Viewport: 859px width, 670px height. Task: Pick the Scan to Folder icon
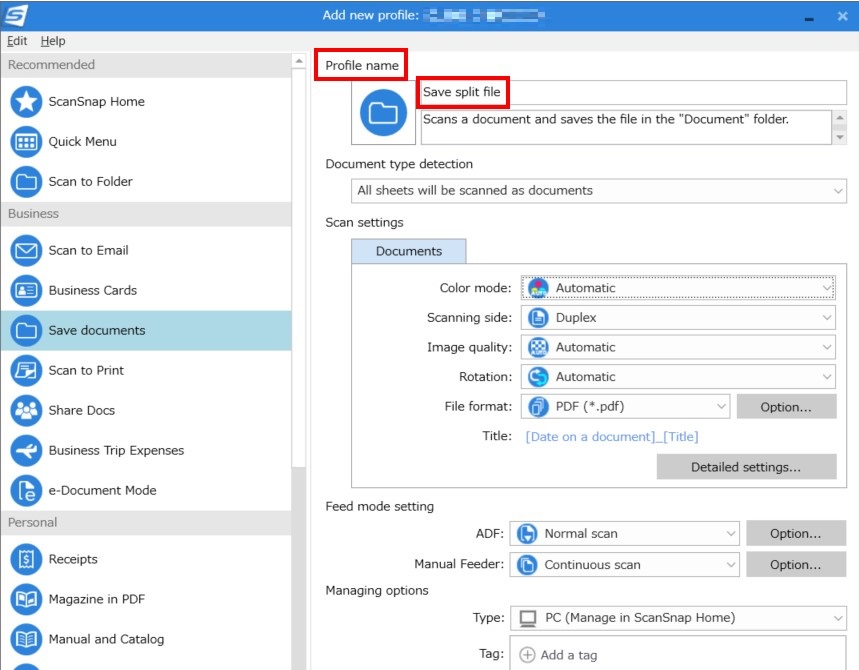26,181
